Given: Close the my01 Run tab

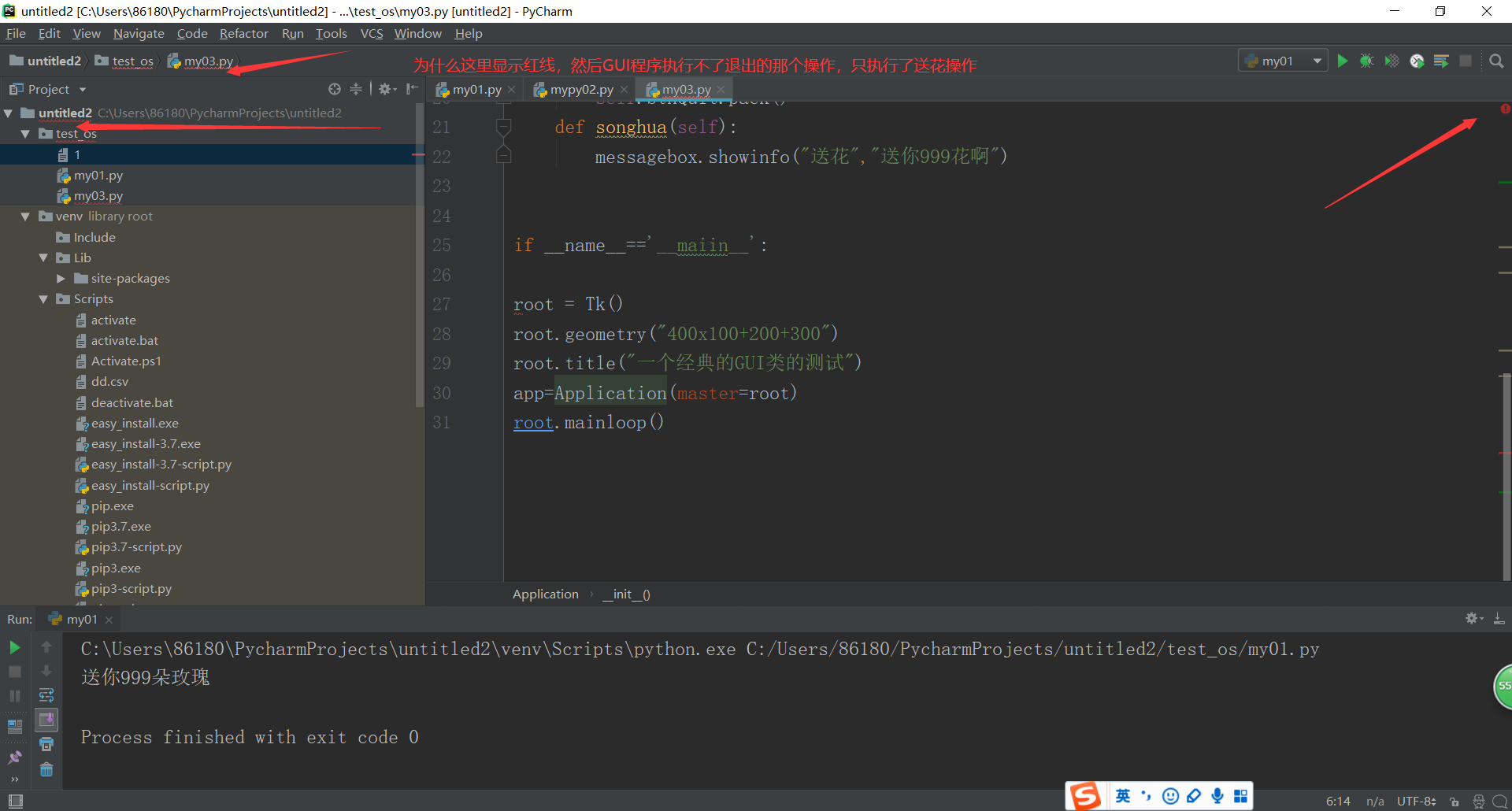Looking at the screenshot, I should (109, 620).
